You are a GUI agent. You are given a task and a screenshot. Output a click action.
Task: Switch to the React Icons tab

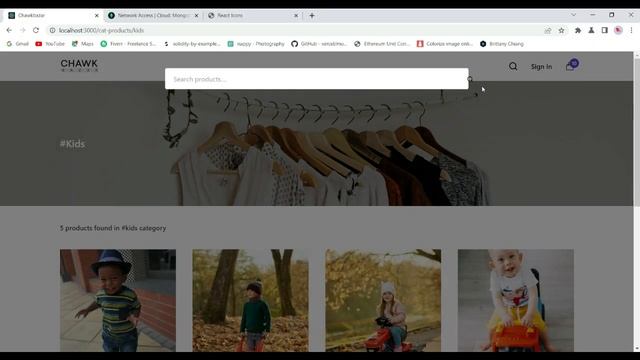pos(252,16)
